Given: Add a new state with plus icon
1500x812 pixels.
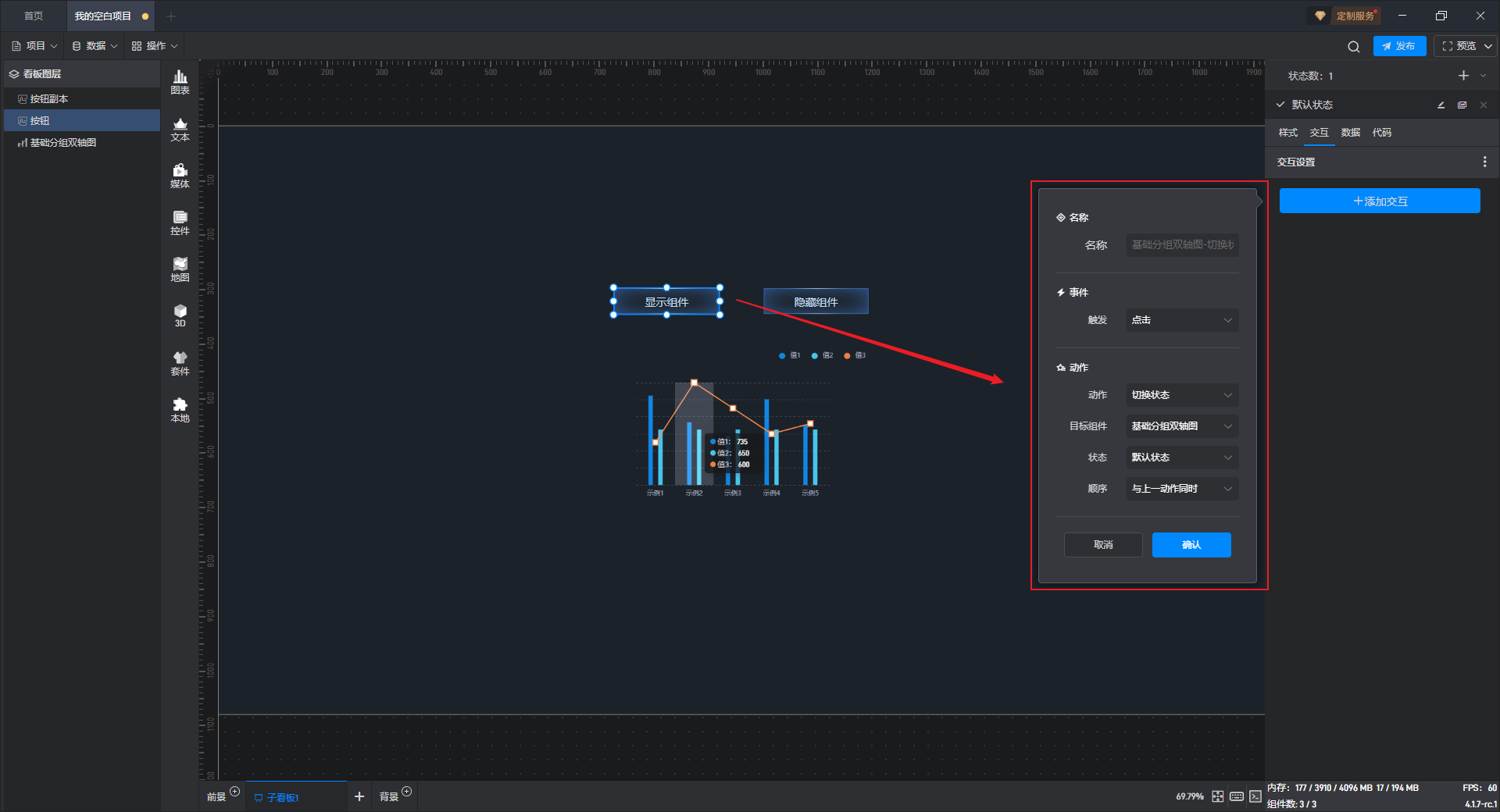Looking at the screenshot, I should tap(1463, 76).
